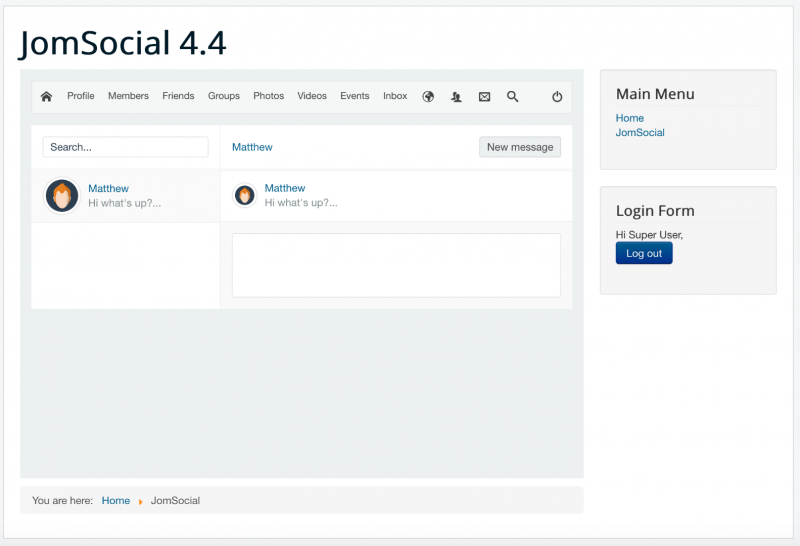Open the Groups menu item
800x546 pixels.
223,96
